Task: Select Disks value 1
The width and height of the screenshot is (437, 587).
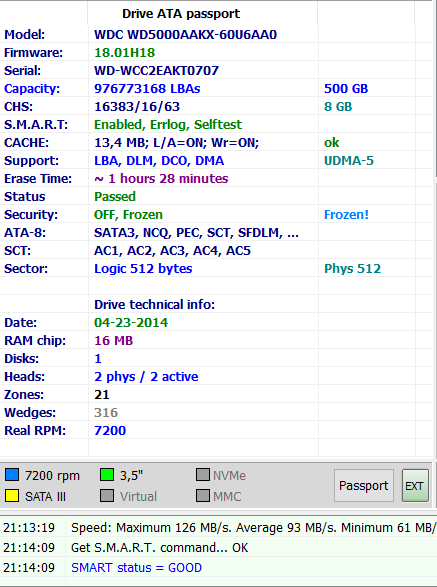Action: [98, 358]
